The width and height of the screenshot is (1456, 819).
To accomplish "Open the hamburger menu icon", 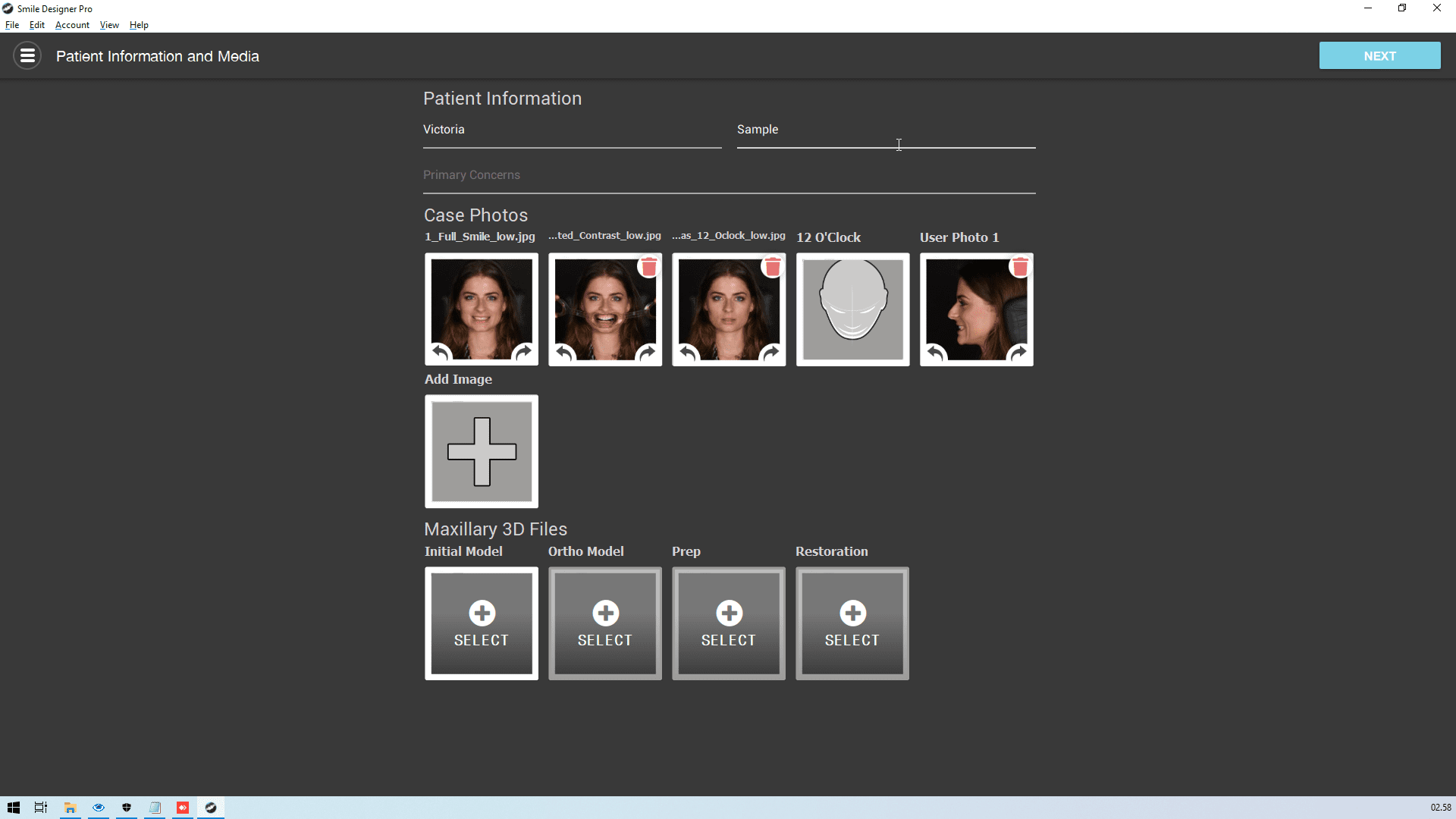I will coord(27,56).
